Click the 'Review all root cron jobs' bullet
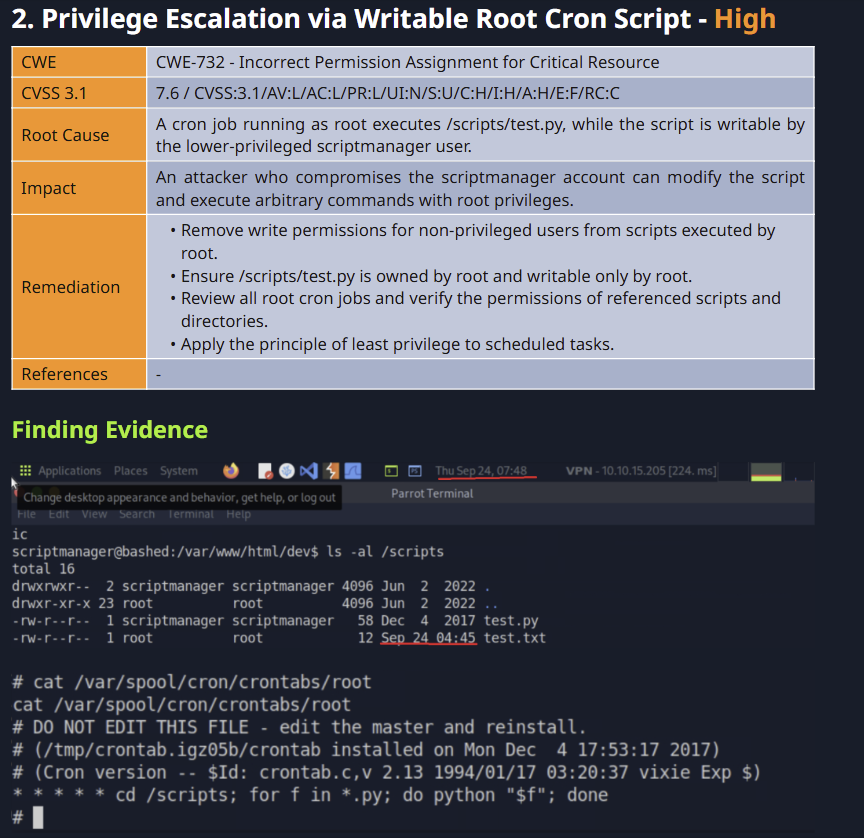The width and height of the screenshot is (864, 838). pos(480,310)
